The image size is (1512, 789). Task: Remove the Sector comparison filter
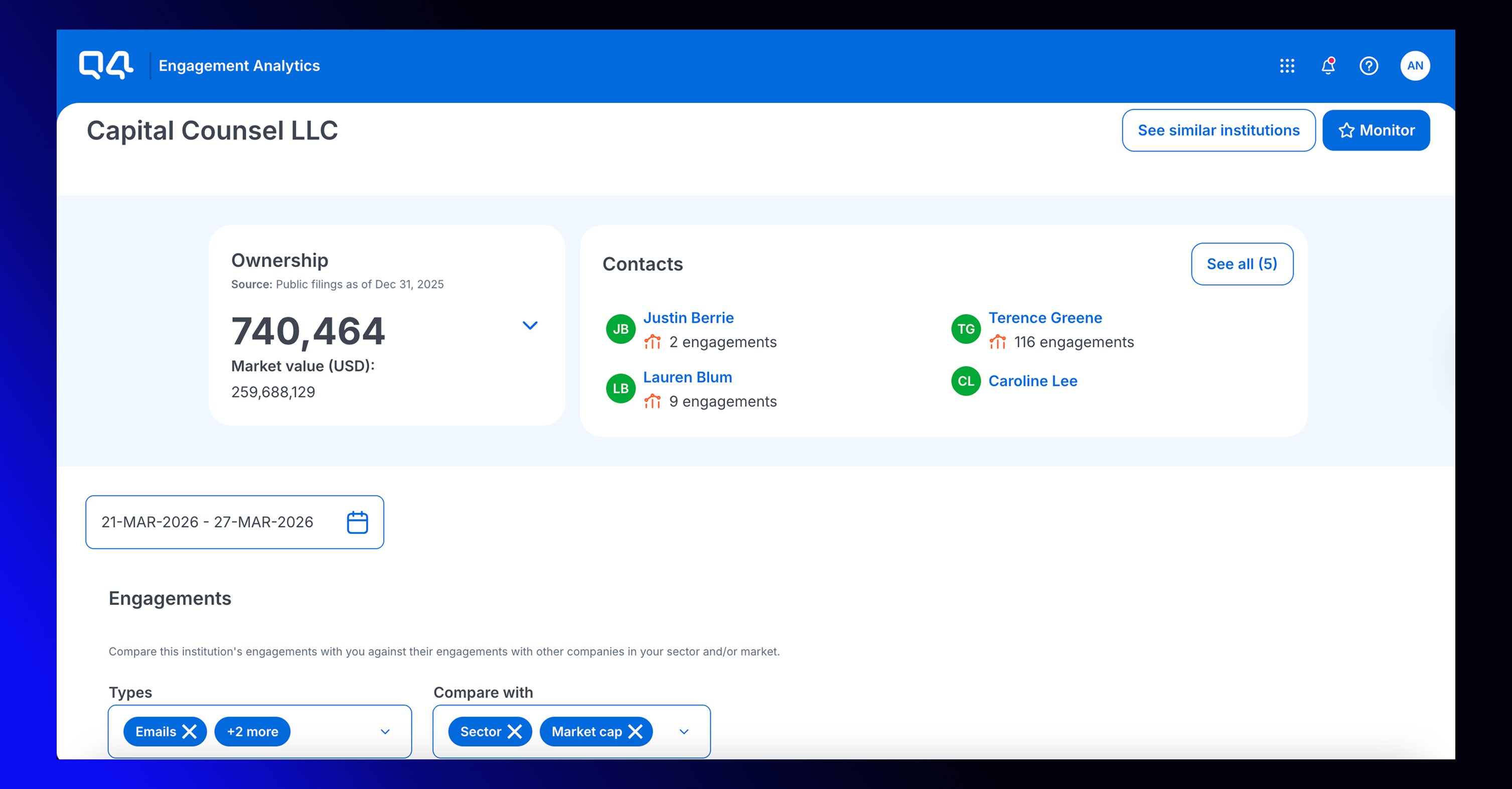tap(515, 731)
